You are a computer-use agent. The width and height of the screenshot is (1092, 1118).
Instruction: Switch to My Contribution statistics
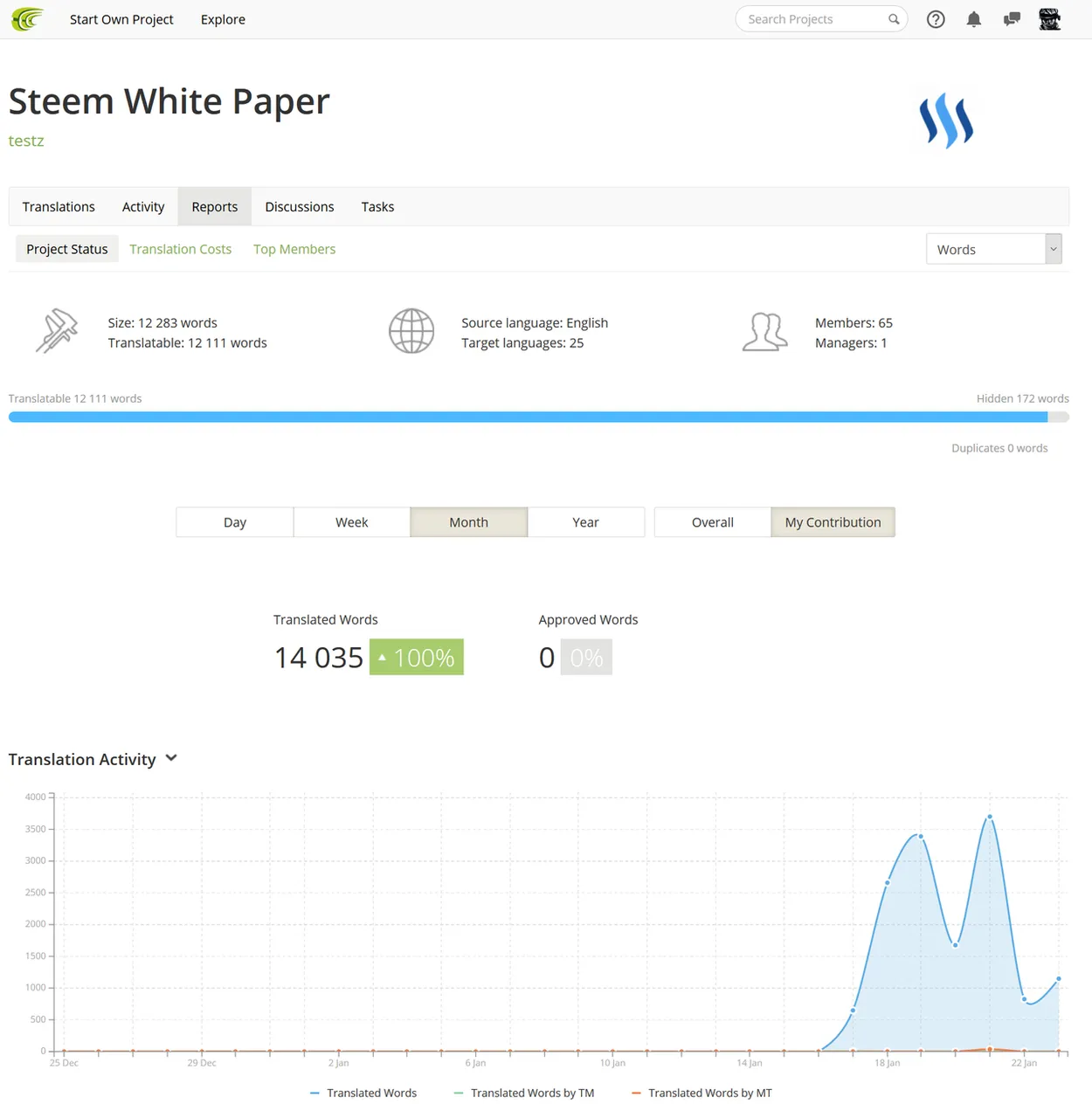(x=833, y=522)
